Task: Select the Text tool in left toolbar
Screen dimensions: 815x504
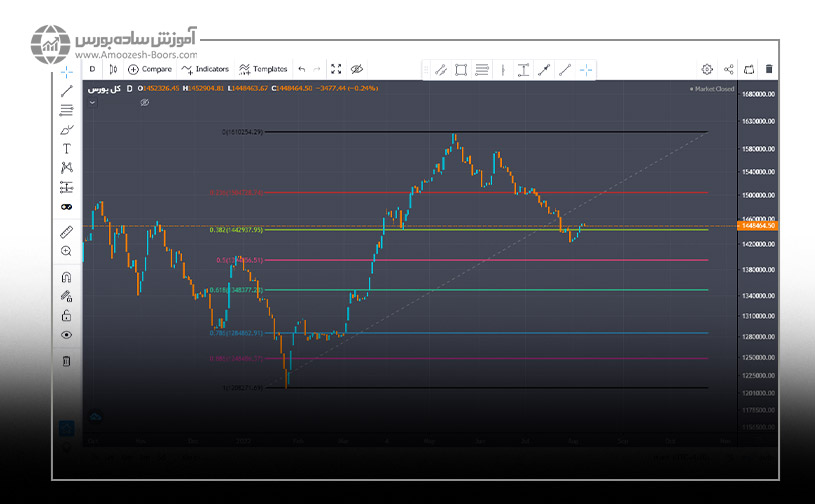Action: (x=66, y=148)
